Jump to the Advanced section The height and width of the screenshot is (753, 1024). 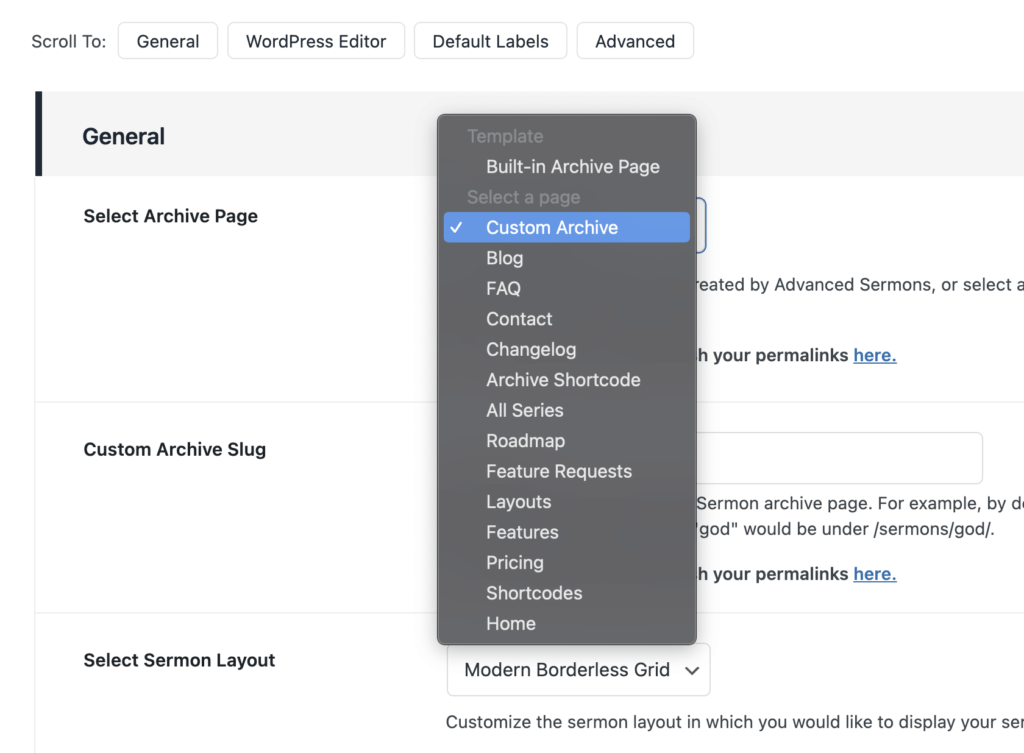click(x=635, y=41)
